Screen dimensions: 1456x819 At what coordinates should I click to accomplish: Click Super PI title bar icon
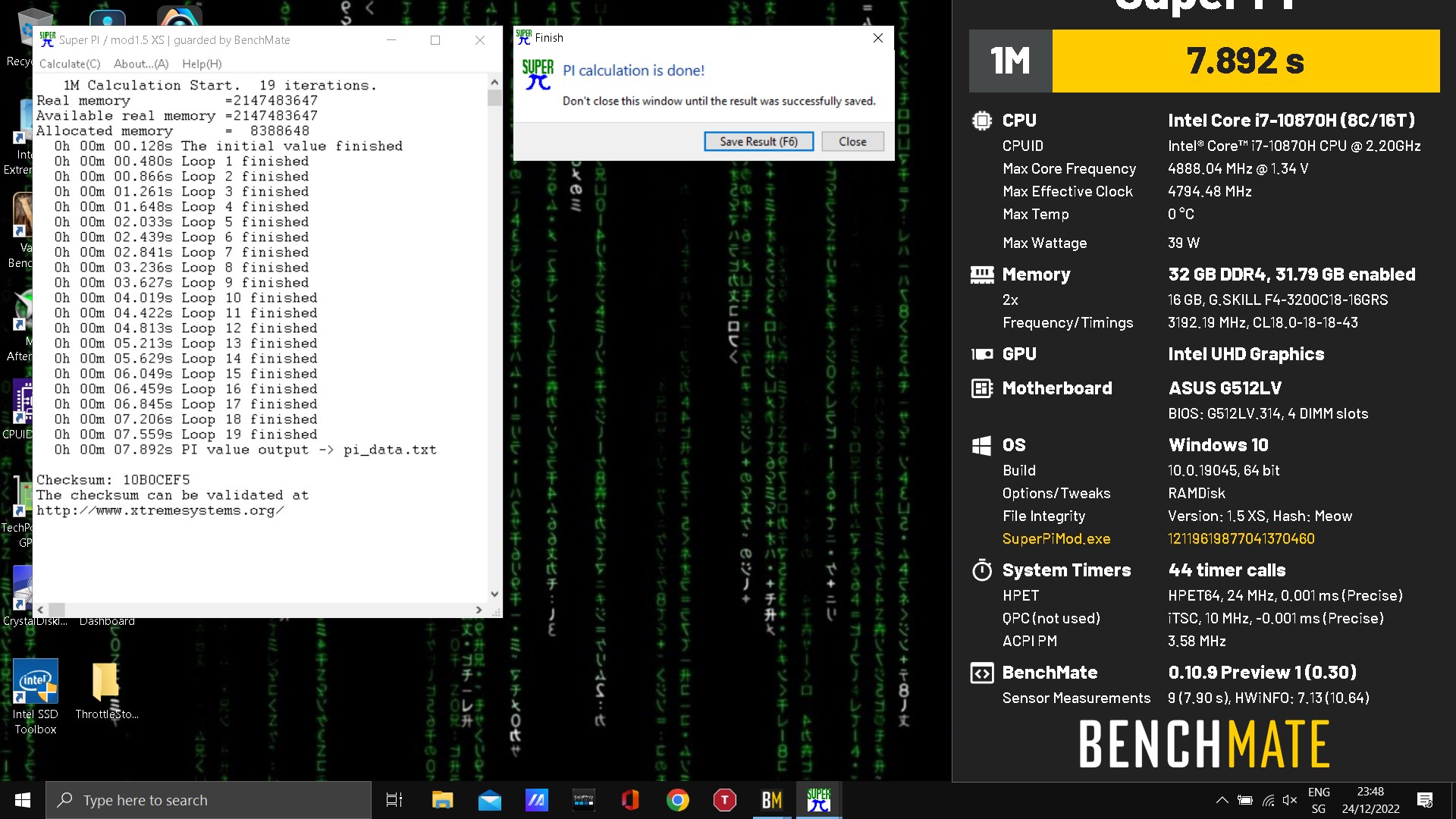(47, 39)
